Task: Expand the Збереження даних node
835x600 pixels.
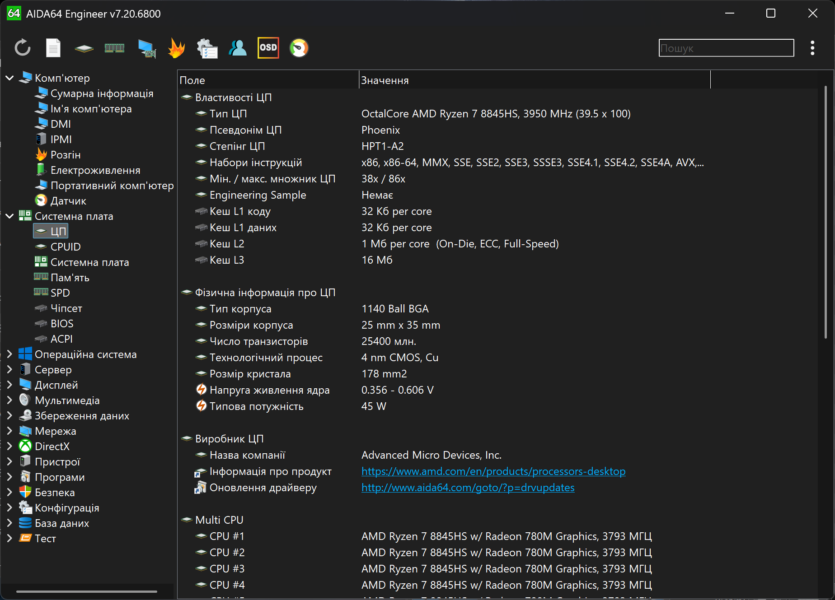Action: click(10, 416)
